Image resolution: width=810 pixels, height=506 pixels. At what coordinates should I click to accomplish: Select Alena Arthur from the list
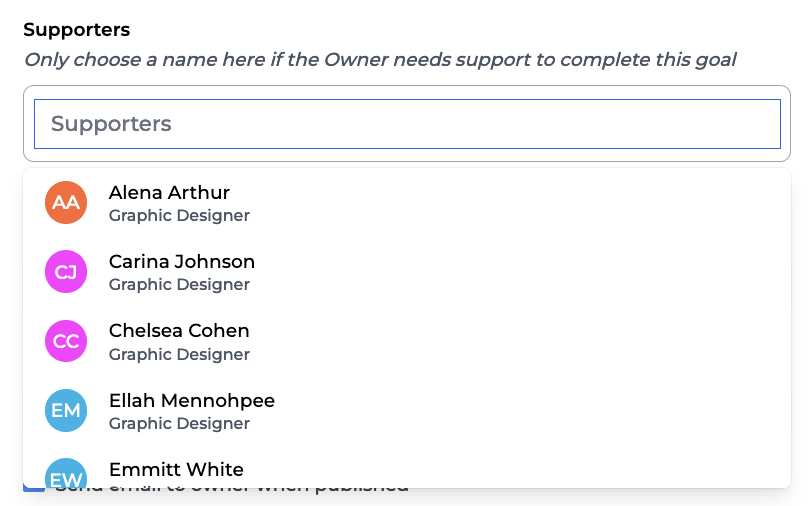(x=169, y=192)
